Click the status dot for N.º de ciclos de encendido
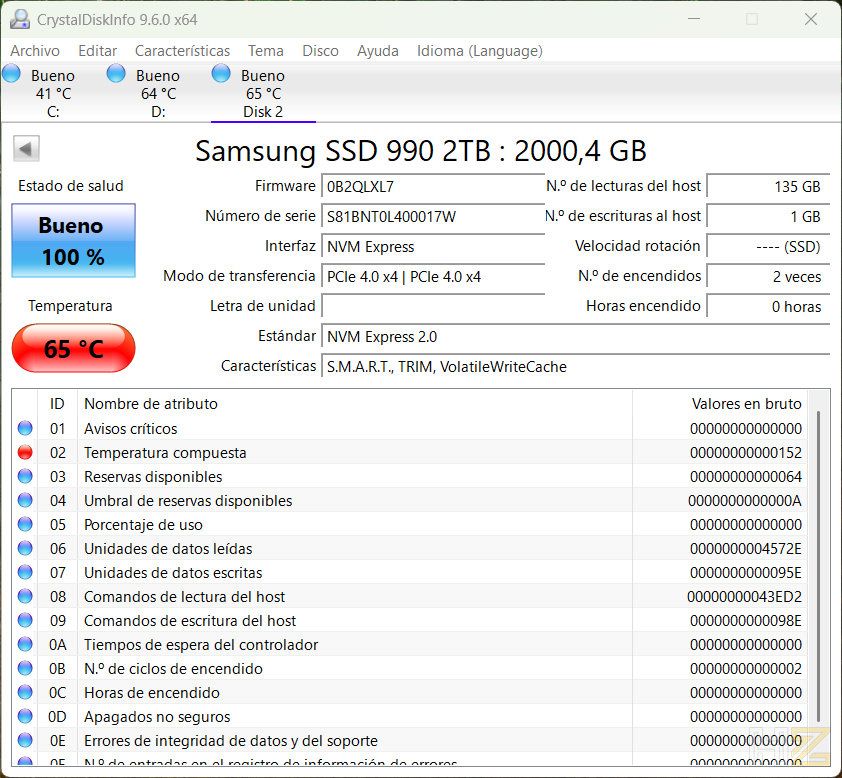This screenshot has width=842, height=778. (25, 668)
